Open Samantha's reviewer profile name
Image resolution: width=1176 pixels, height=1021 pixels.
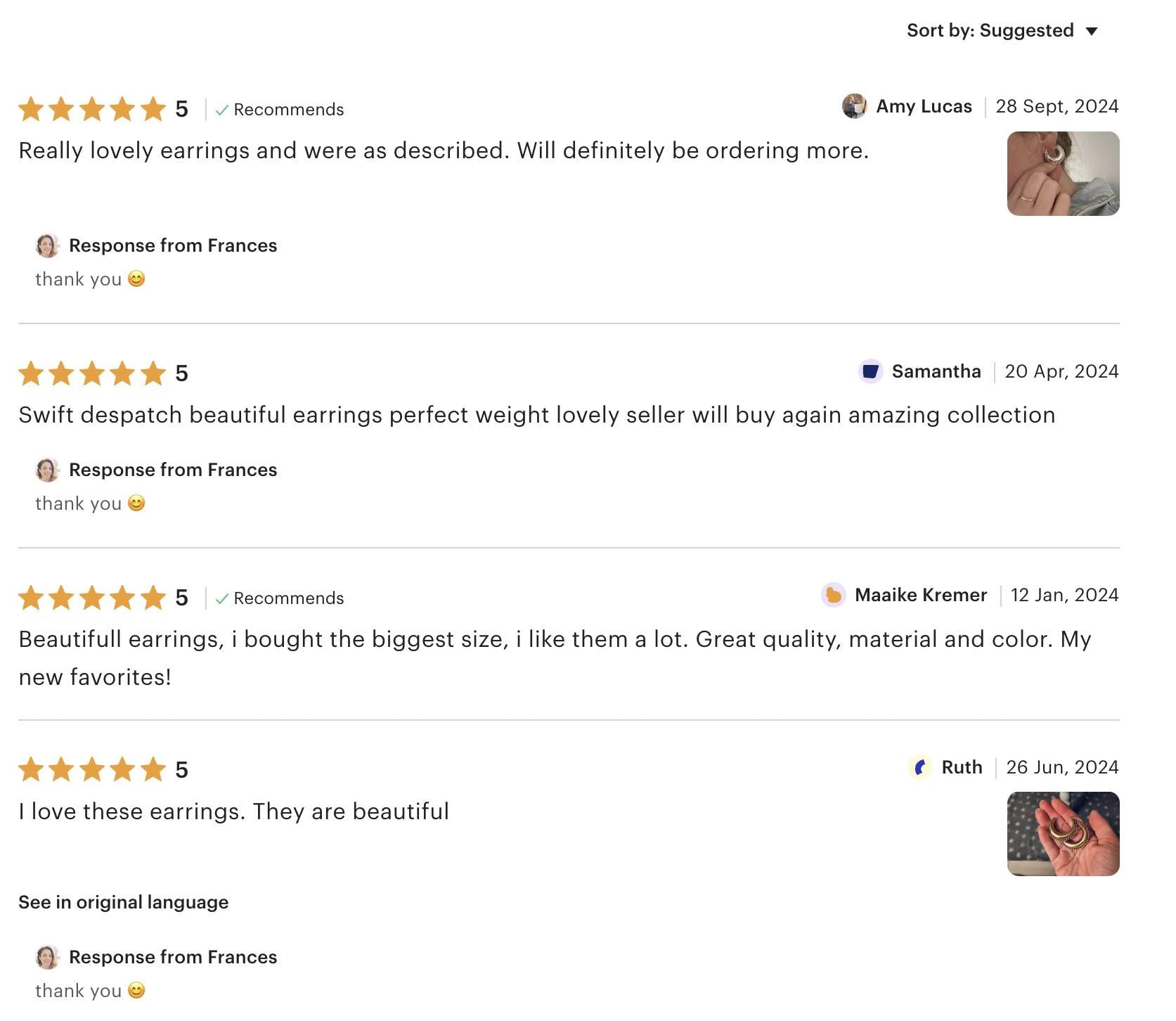pyautogui.click(x=936, y=371)
